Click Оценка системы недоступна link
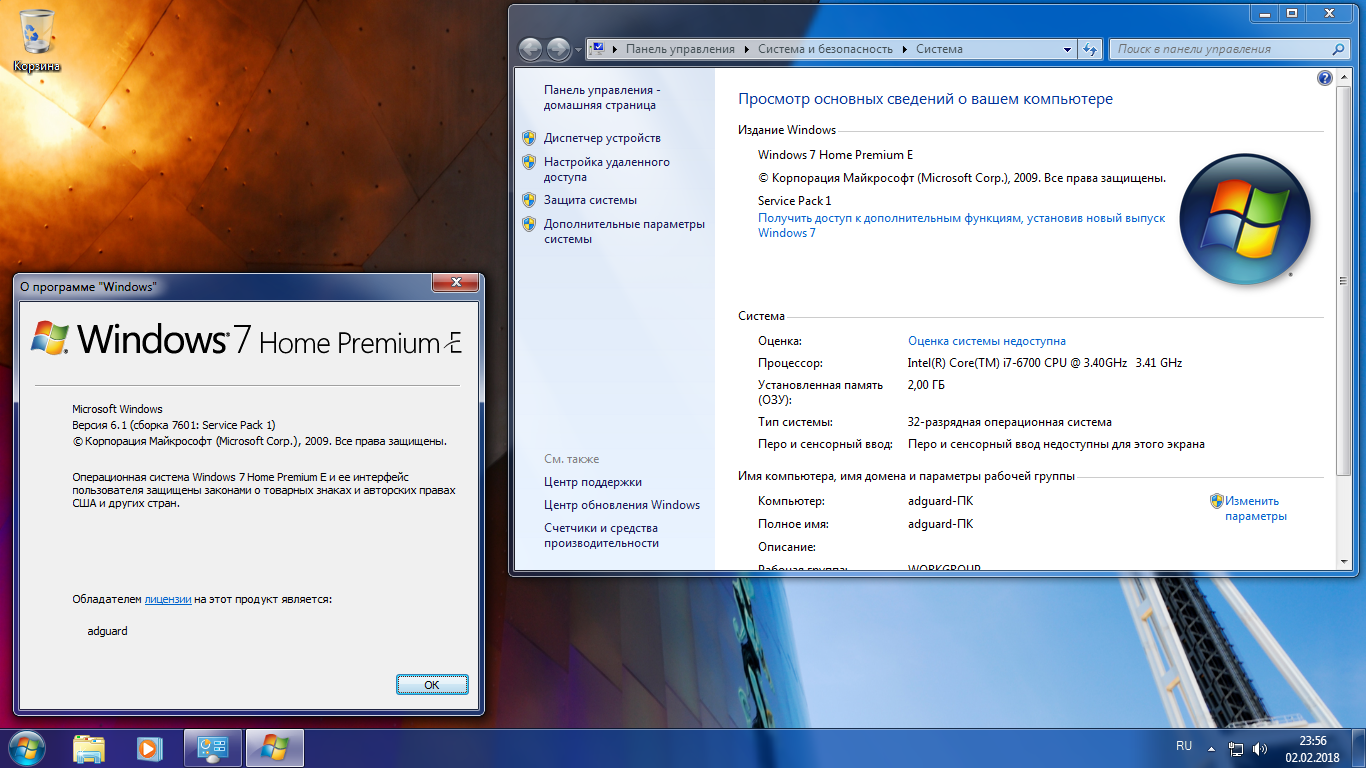The image size is (1366, 768). (x=986, y=341)
